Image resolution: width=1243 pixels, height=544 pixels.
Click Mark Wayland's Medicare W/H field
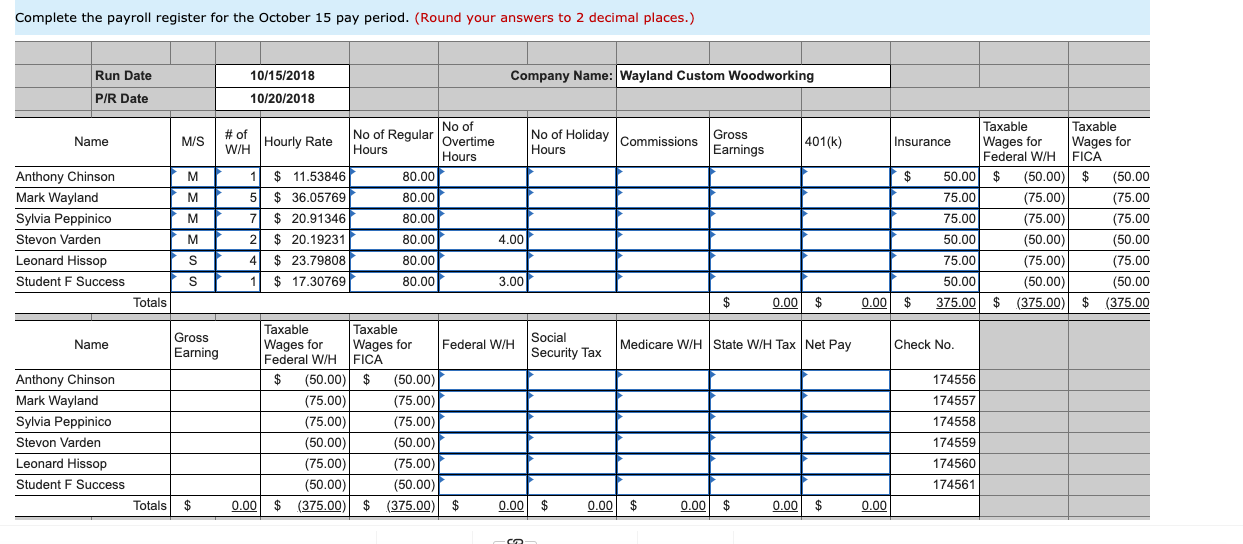point(663,401)
